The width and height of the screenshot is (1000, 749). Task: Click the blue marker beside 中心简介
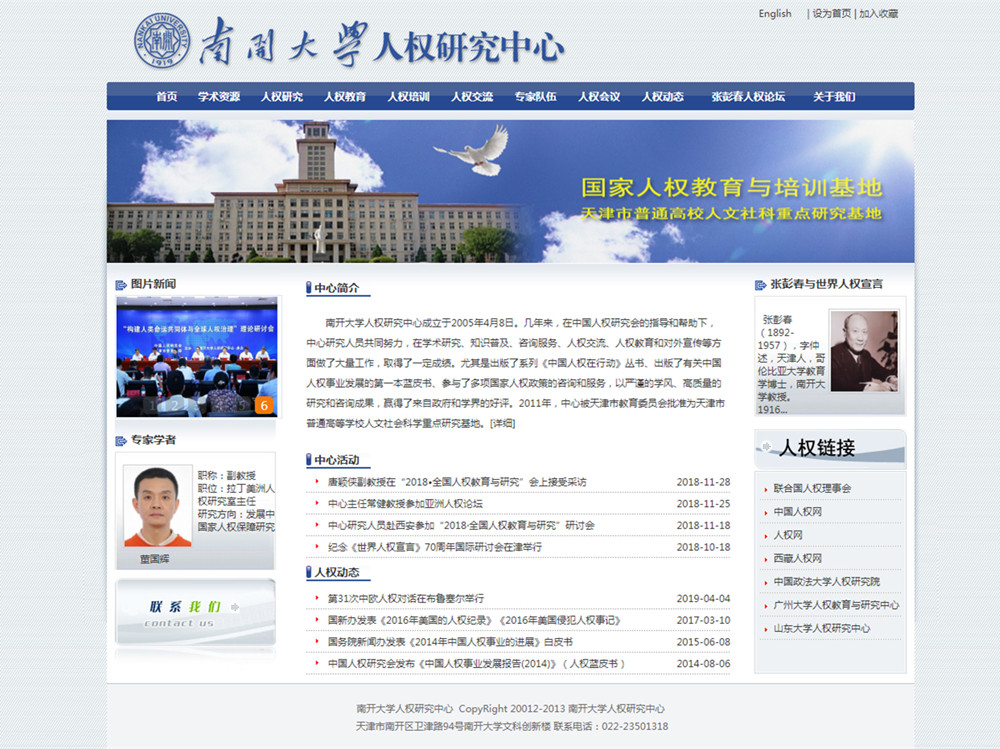[308, 289]
